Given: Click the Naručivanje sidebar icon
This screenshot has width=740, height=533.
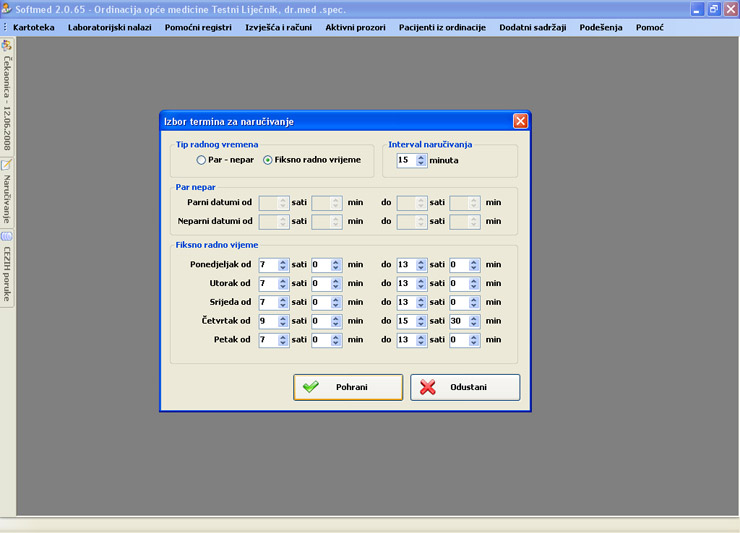Looking at the screenshot, I should point(6,165).
